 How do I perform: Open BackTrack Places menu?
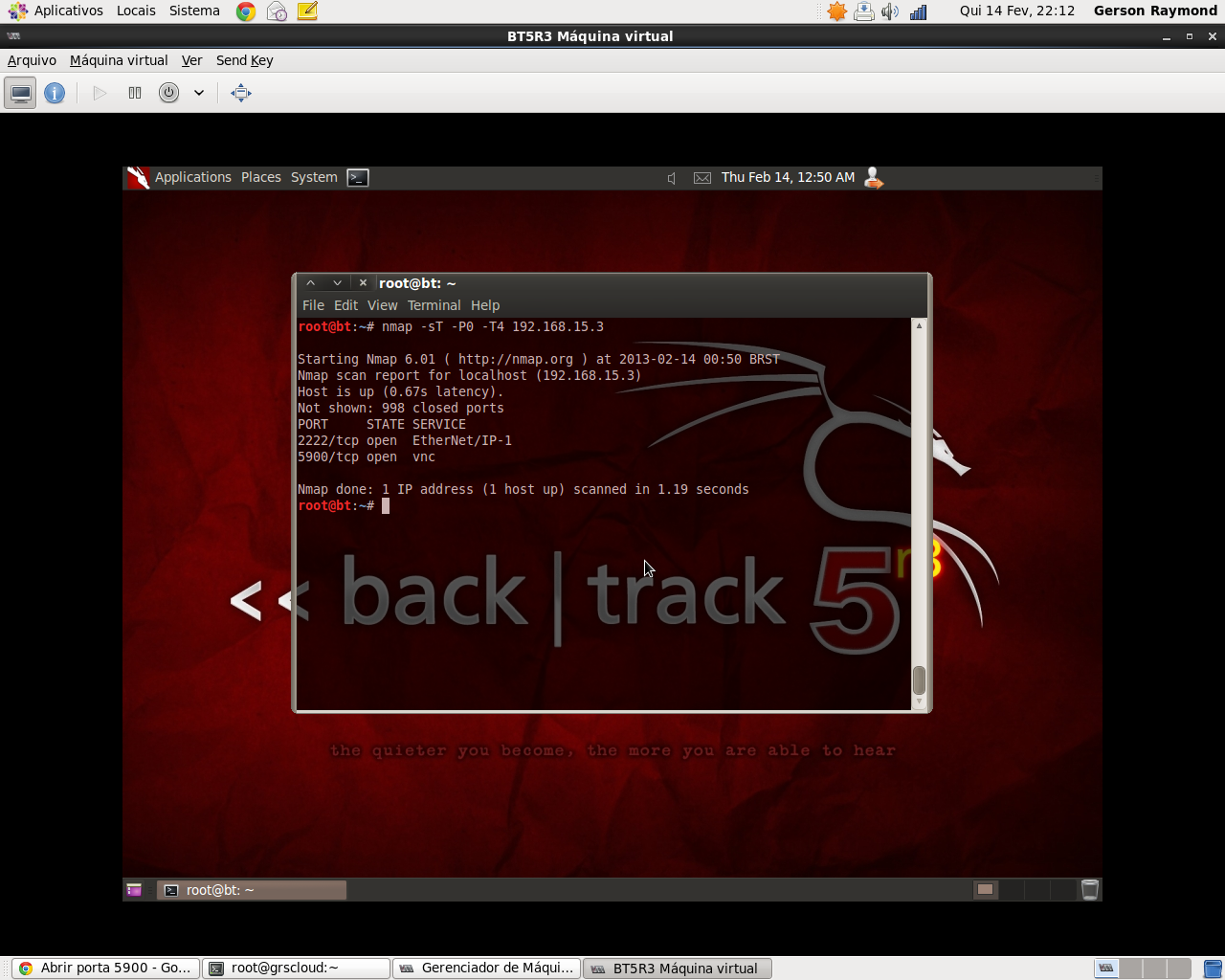261,177
